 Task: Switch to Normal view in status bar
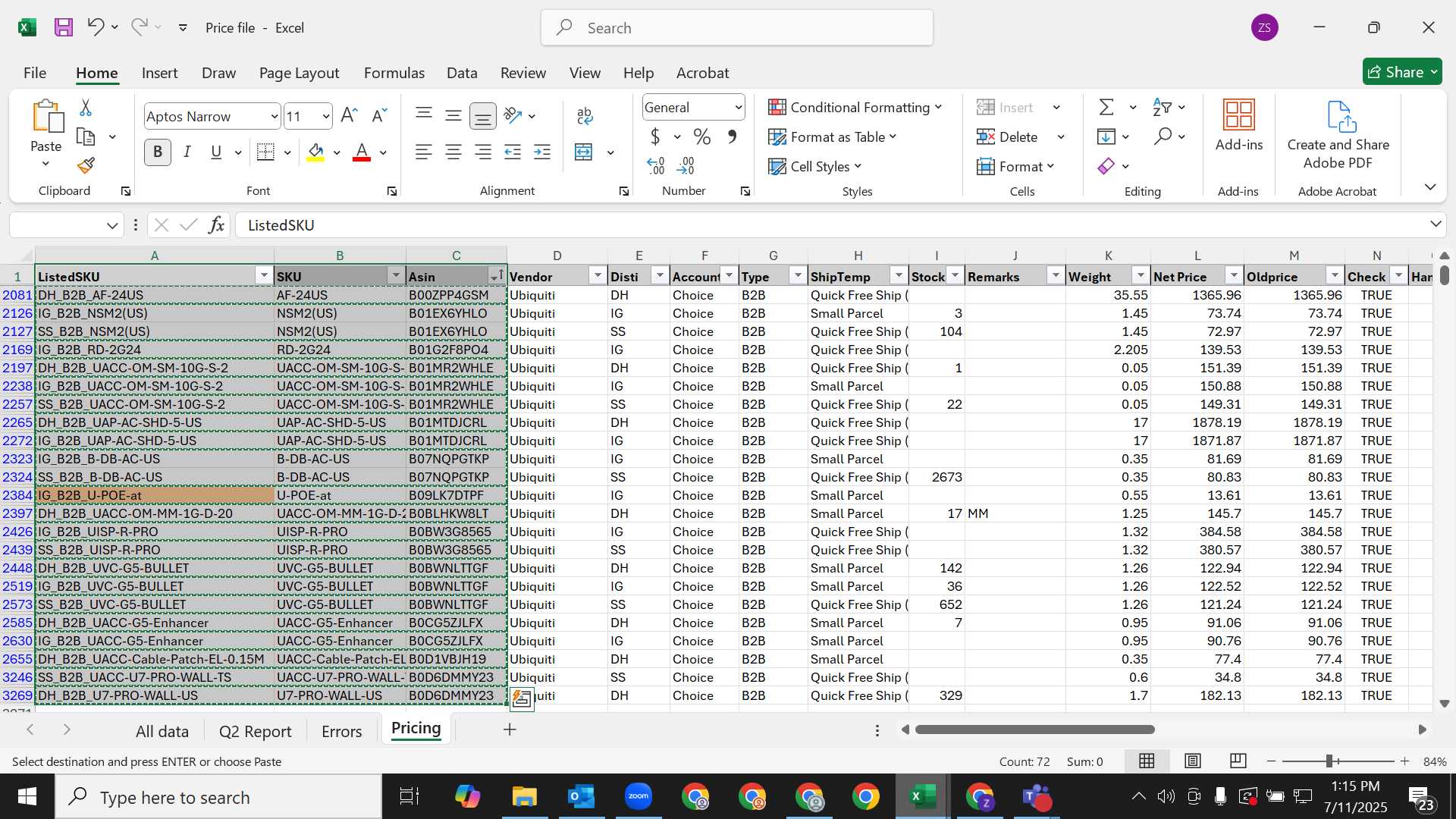point(1147,761)
